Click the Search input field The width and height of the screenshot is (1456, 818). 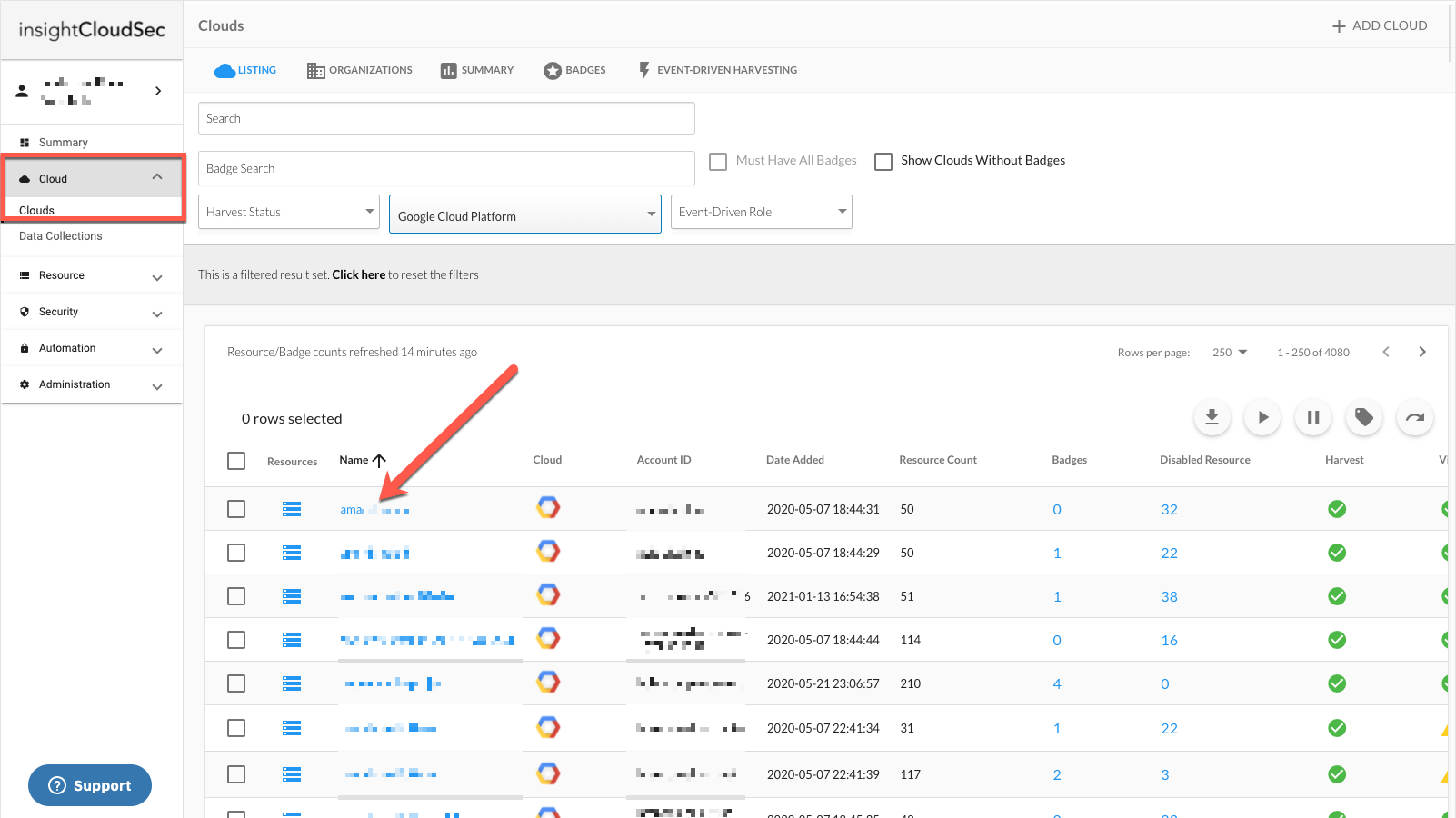coord(446,118)
